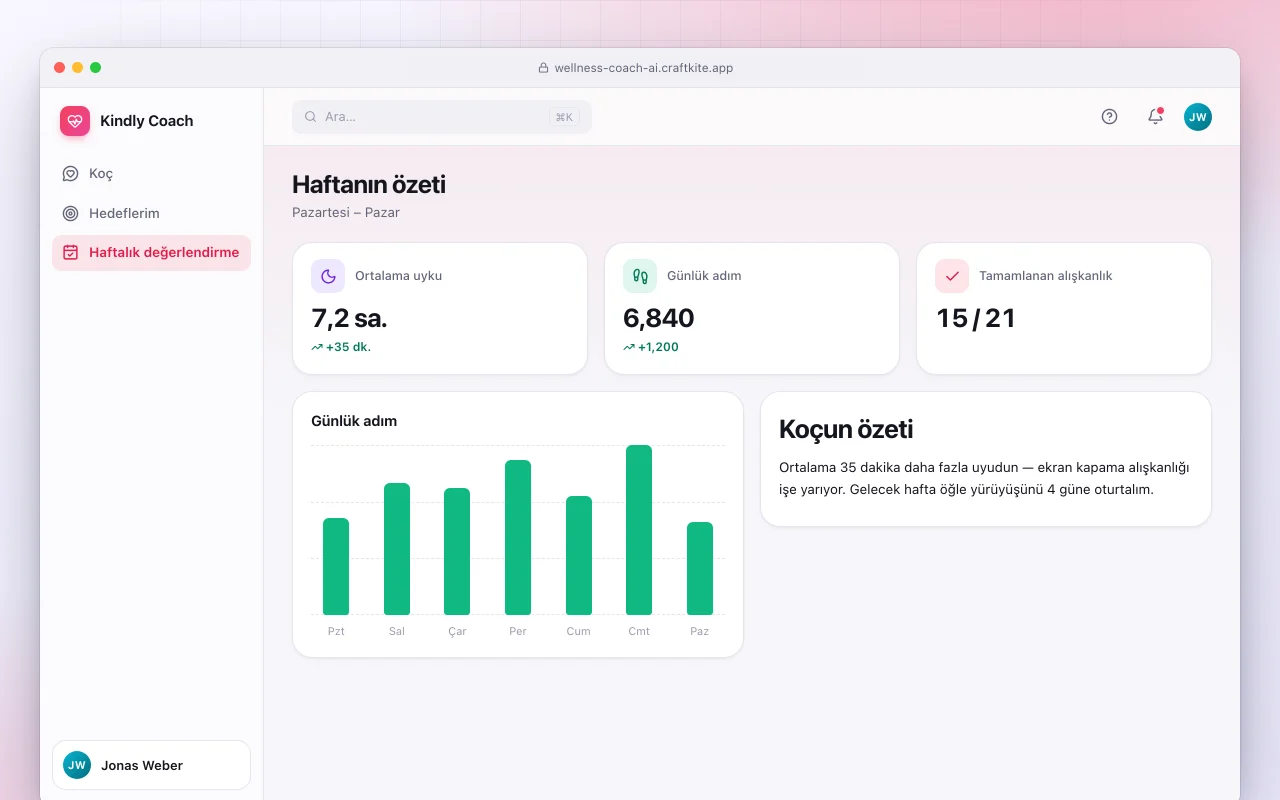Select the Çar bar in the chart
The image size is (1280, 800).
[x=457, y=551]
